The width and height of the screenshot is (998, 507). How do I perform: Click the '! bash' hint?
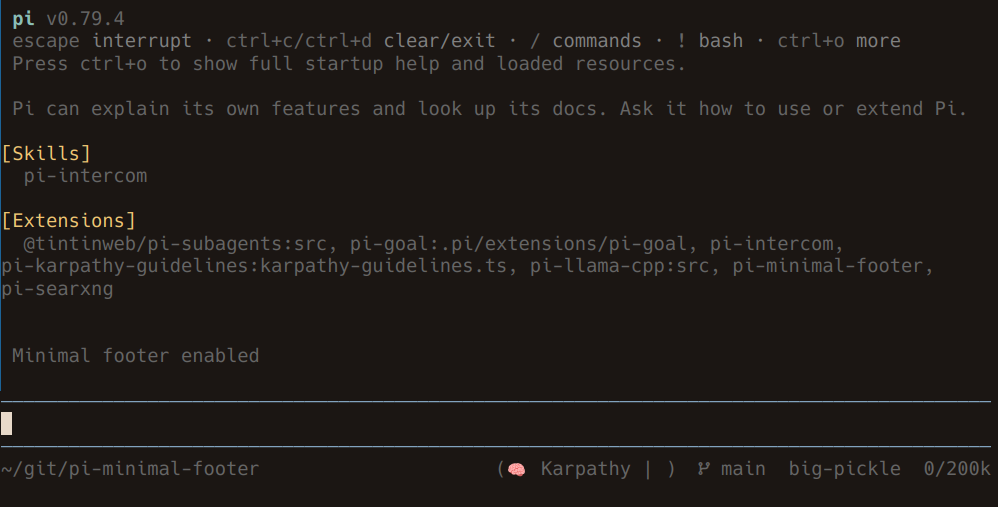coord(710,41)
